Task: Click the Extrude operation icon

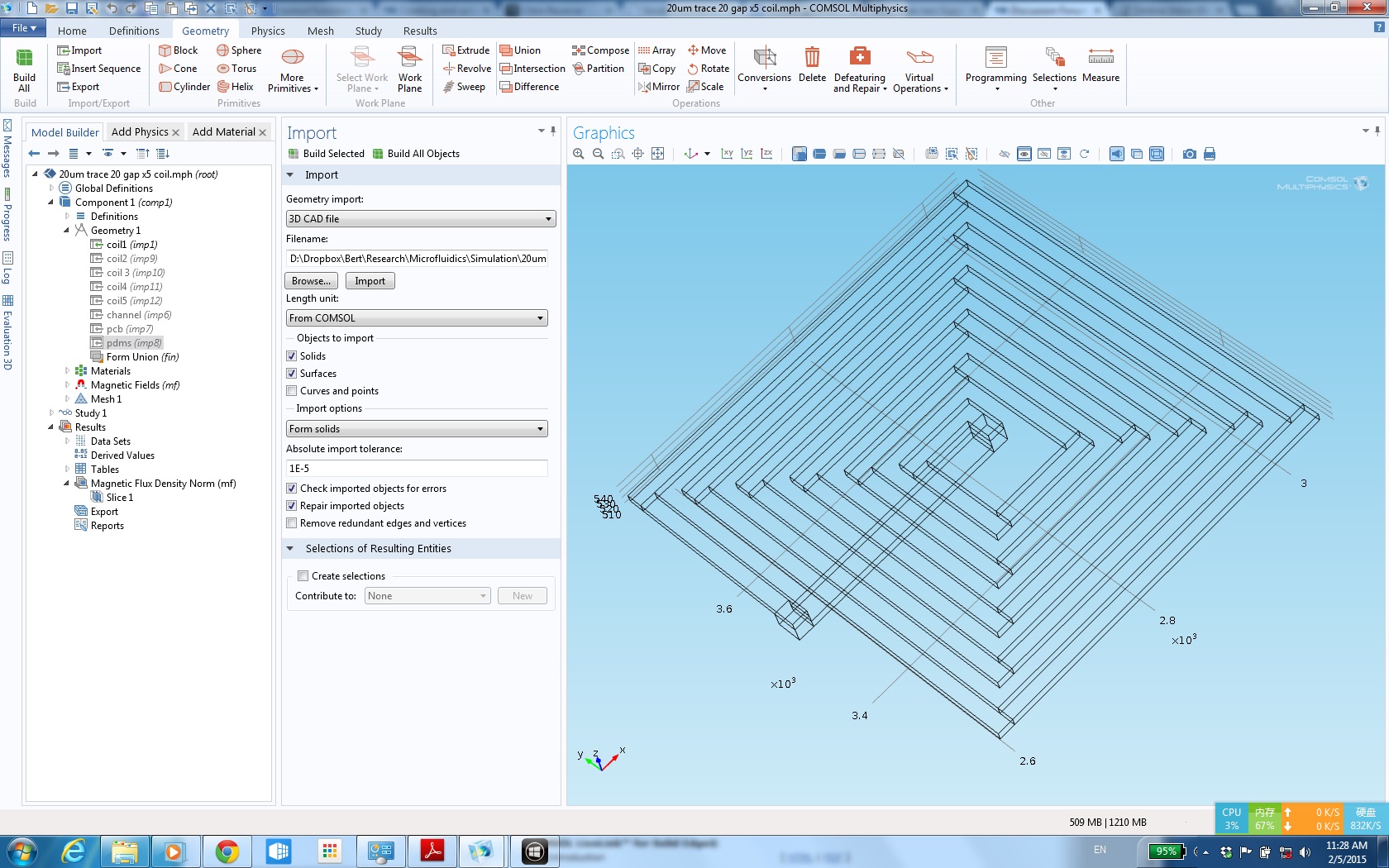Action: click(465, 50)
